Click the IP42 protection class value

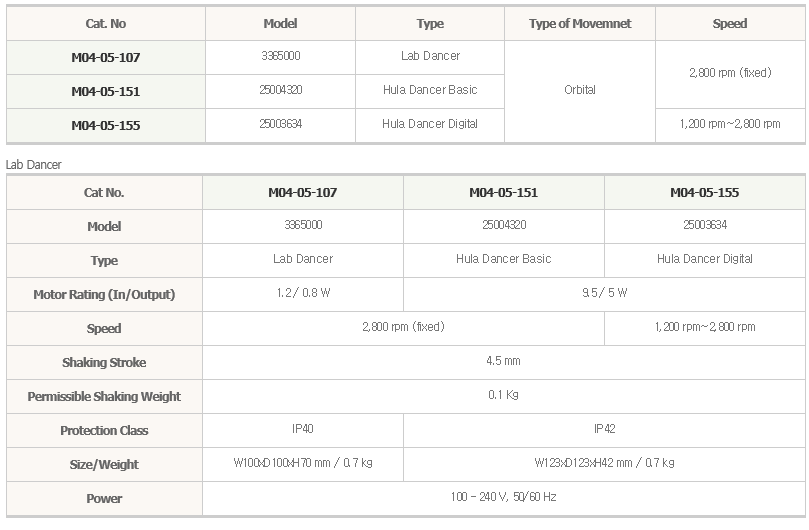pos(604,429)
